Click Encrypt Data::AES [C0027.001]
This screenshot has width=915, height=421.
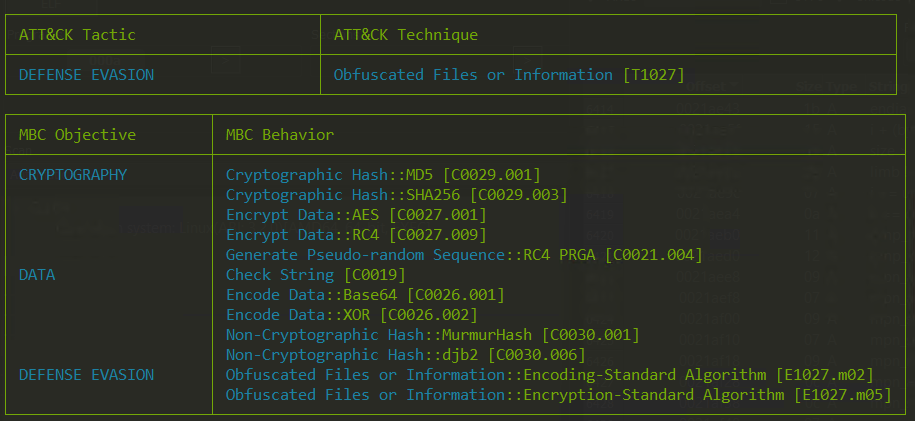click(356, 215)
